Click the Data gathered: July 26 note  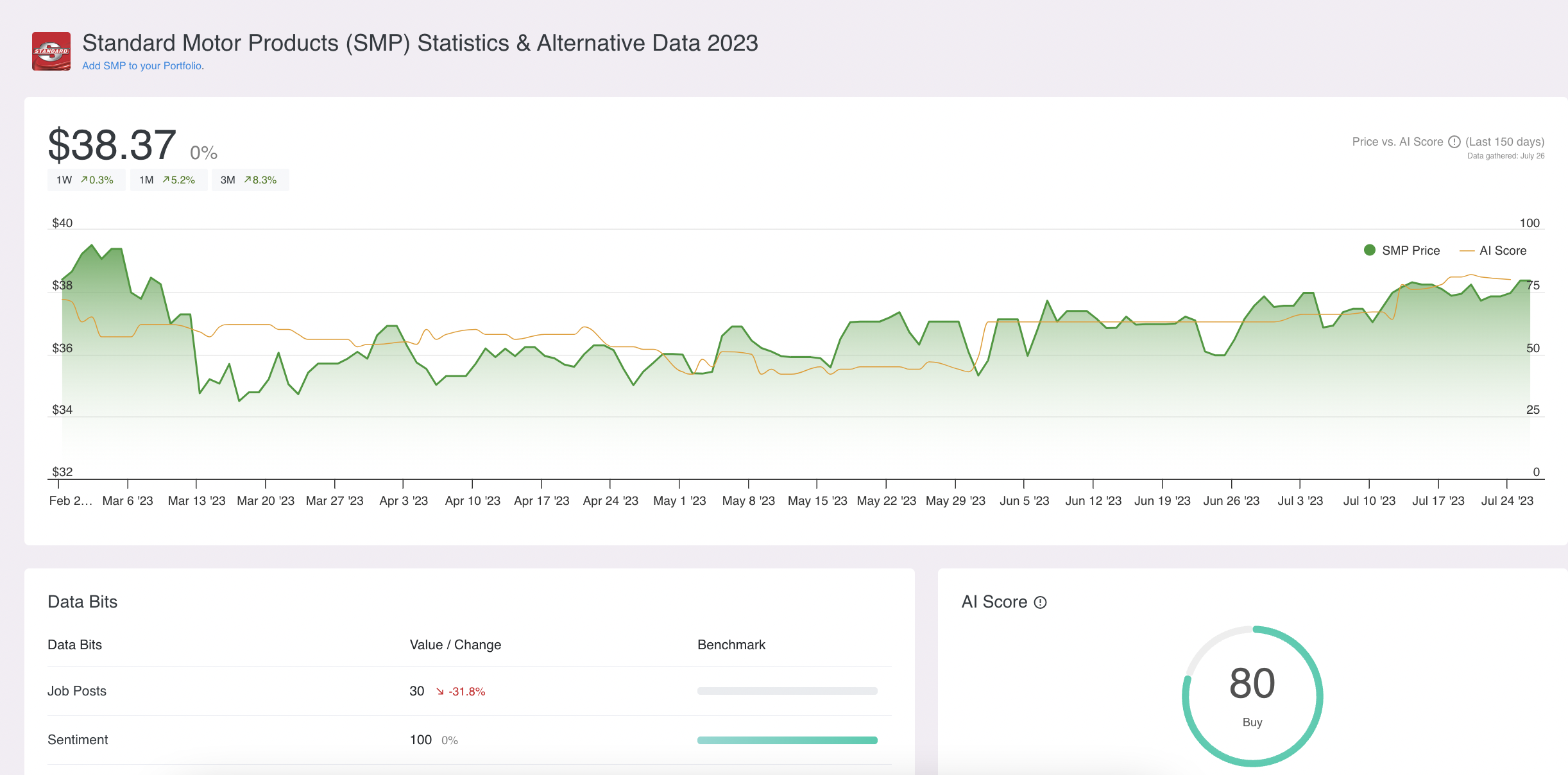(x=1506, y=156)
